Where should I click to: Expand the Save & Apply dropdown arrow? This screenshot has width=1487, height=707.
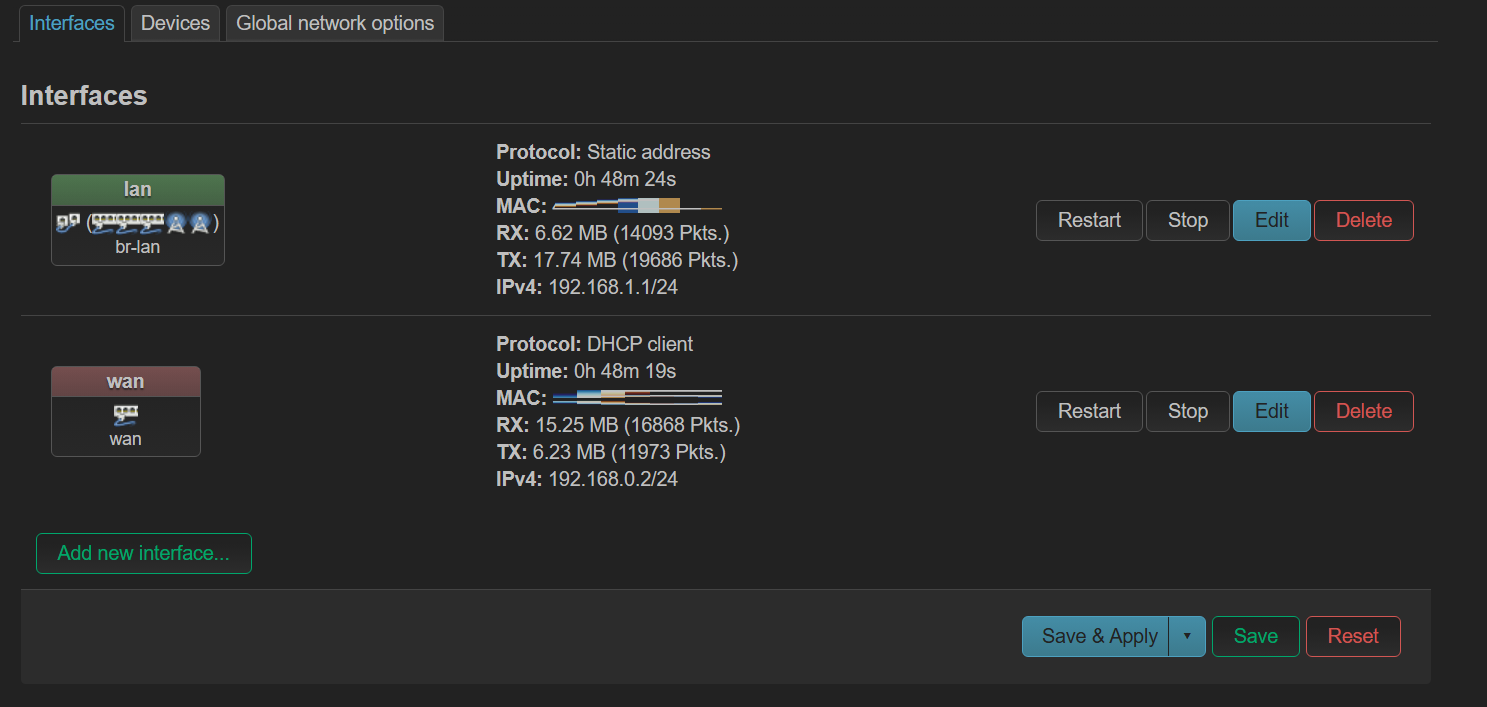click(x=1187, y=636)
